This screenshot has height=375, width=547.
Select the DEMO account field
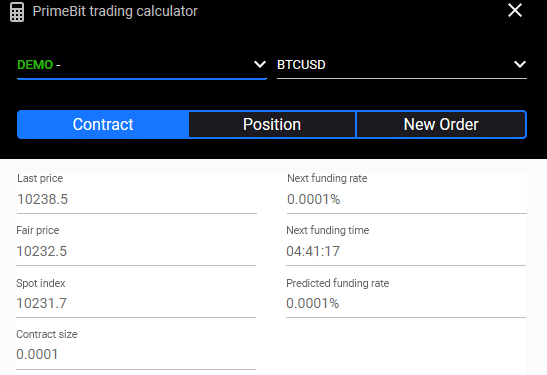pos(142,65)
